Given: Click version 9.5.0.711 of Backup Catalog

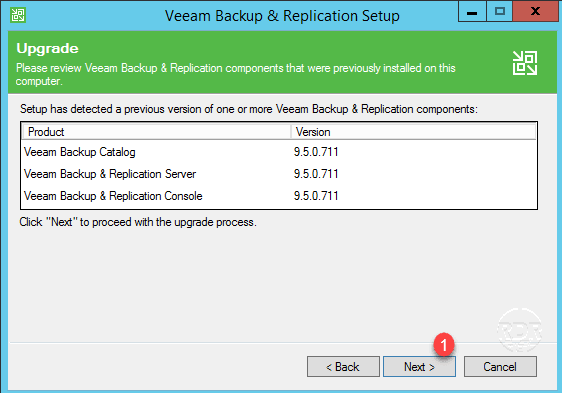Looking at the screenshot, I should [316, 152].
